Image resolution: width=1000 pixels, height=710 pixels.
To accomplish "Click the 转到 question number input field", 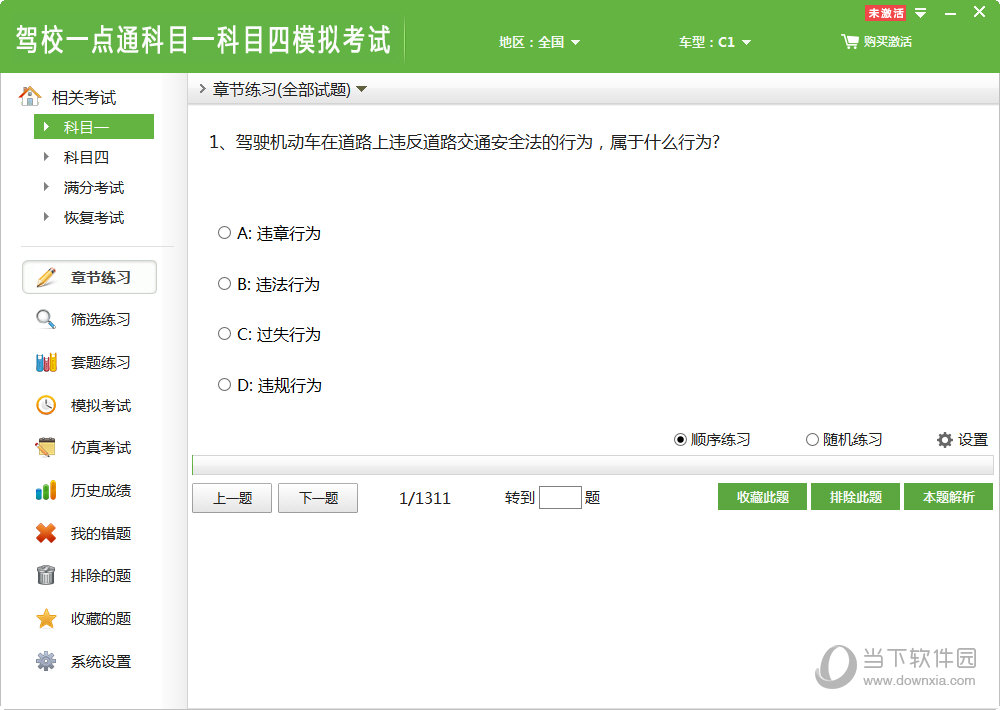I will pos(560,498).
